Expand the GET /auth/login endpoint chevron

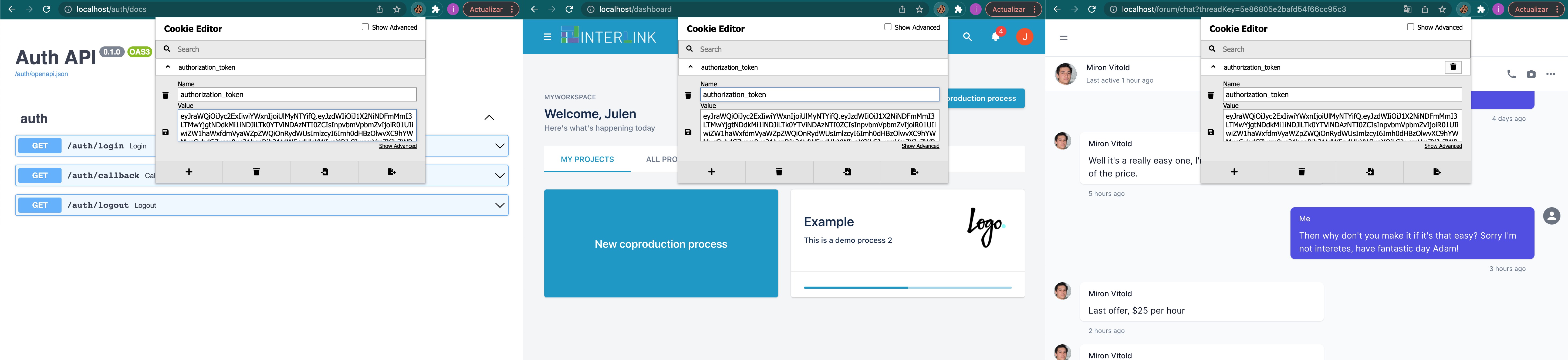500,146
